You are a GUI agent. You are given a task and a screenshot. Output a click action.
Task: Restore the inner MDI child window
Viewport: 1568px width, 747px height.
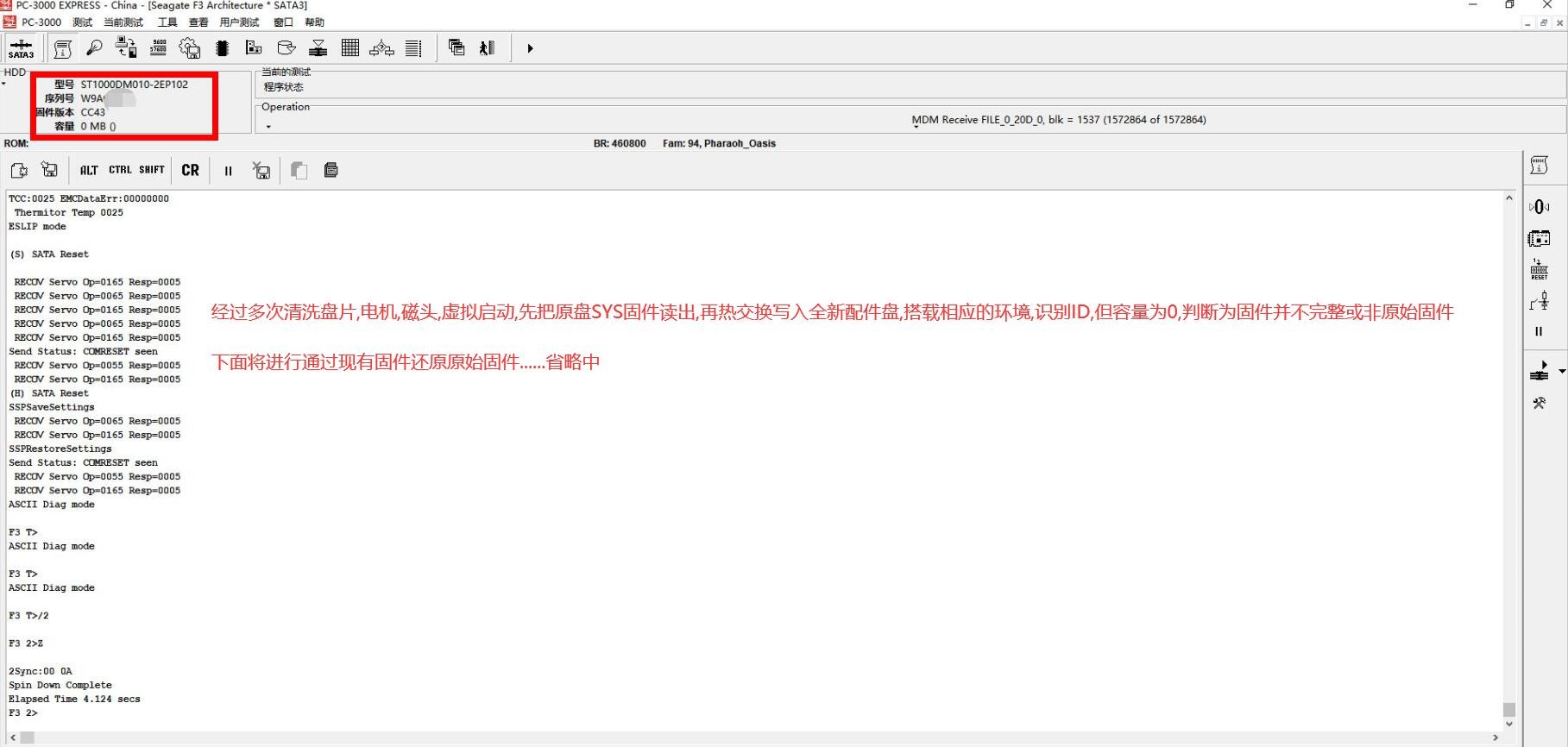[1544, 23]
